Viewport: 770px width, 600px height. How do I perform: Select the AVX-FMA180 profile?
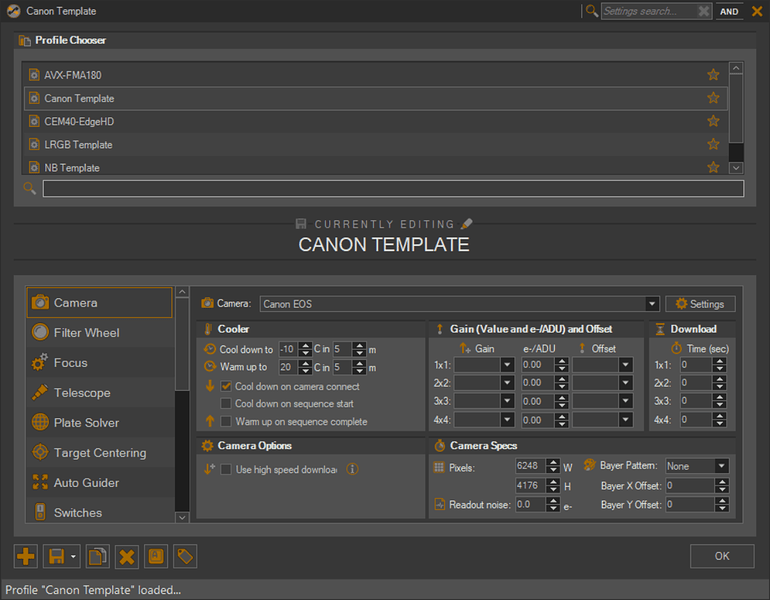pos(376,75)
